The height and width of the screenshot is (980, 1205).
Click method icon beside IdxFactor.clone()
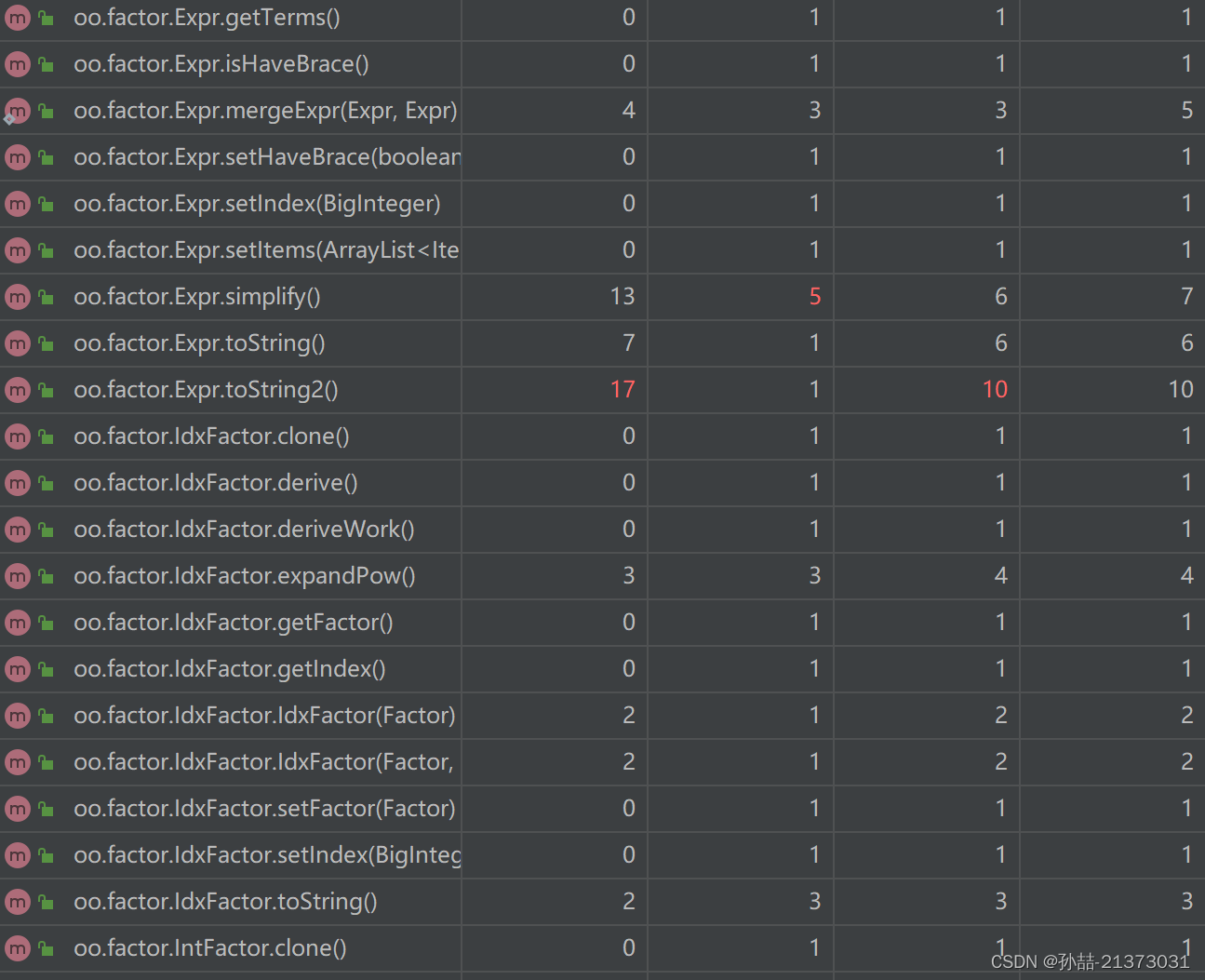18,436
